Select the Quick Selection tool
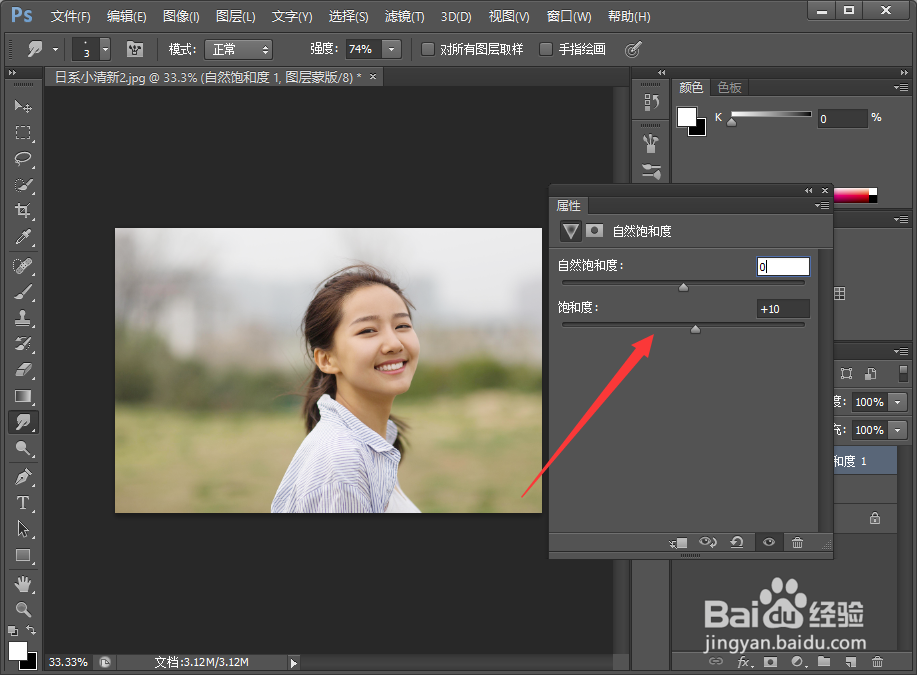Screen dimensions: 917x675 [x=23, y=185]
